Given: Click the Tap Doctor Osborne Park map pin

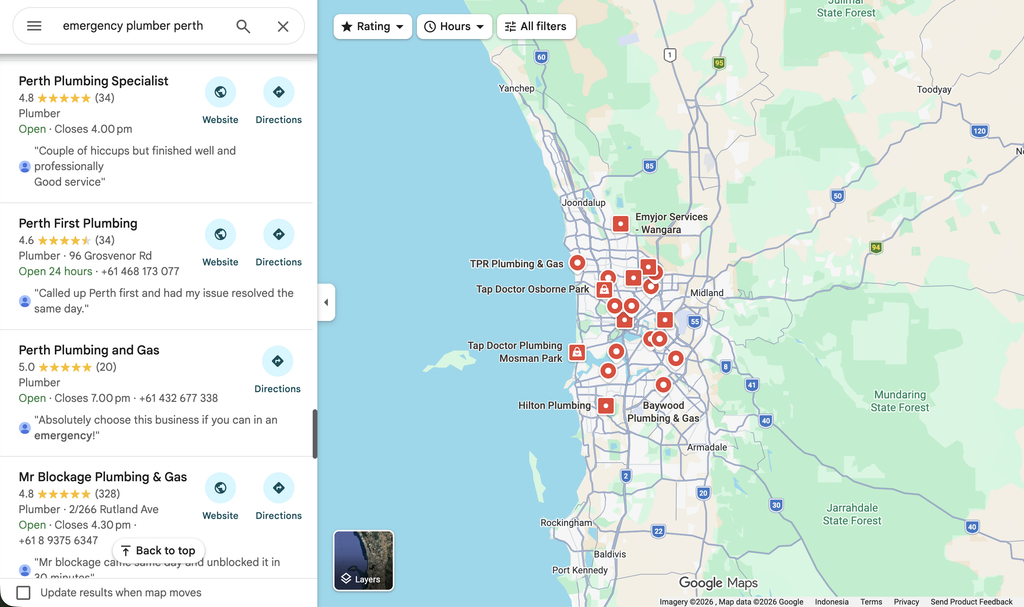Looking at the screenshot, I should [x=604, y=289].
